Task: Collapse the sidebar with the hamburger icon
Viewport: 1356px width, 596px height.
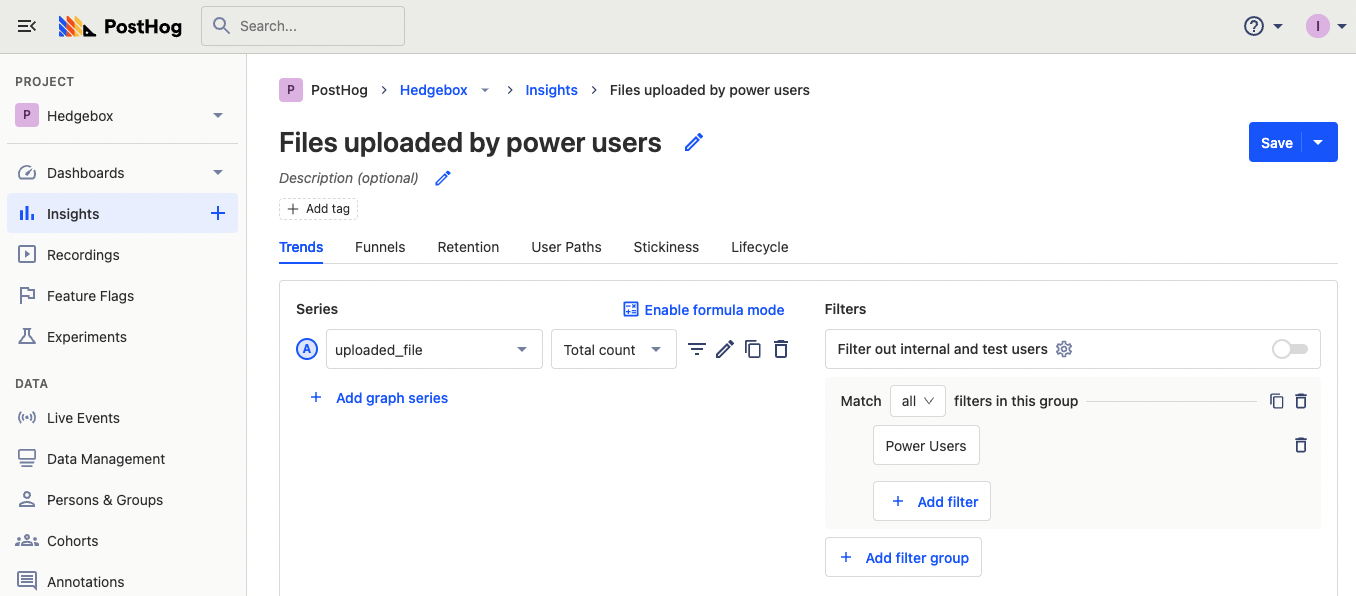Action: tap(27, 26)
